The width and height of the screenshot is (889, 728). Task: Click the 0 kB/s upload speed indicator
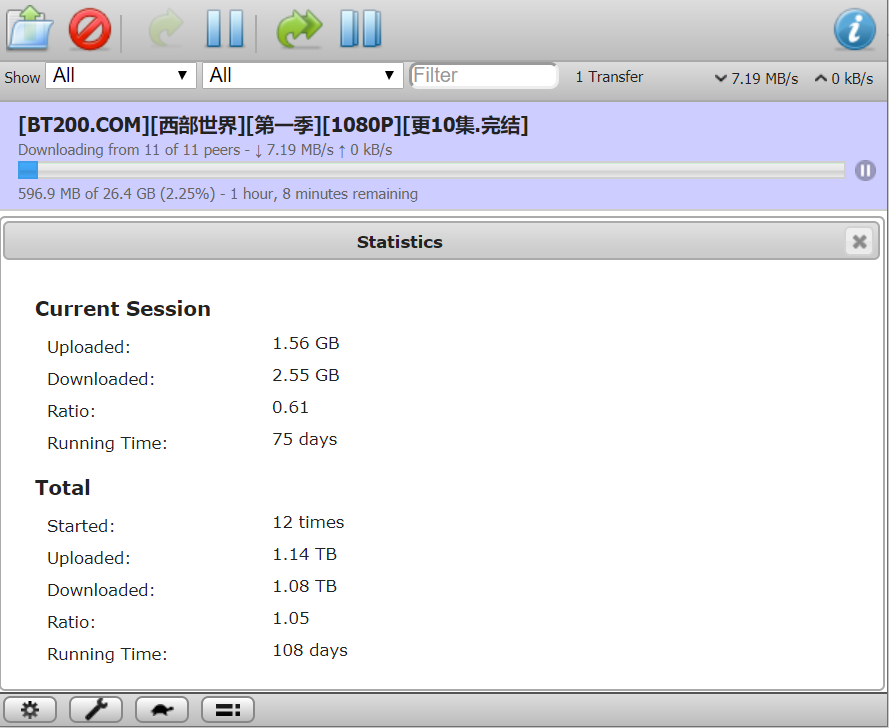pos(844,78)
